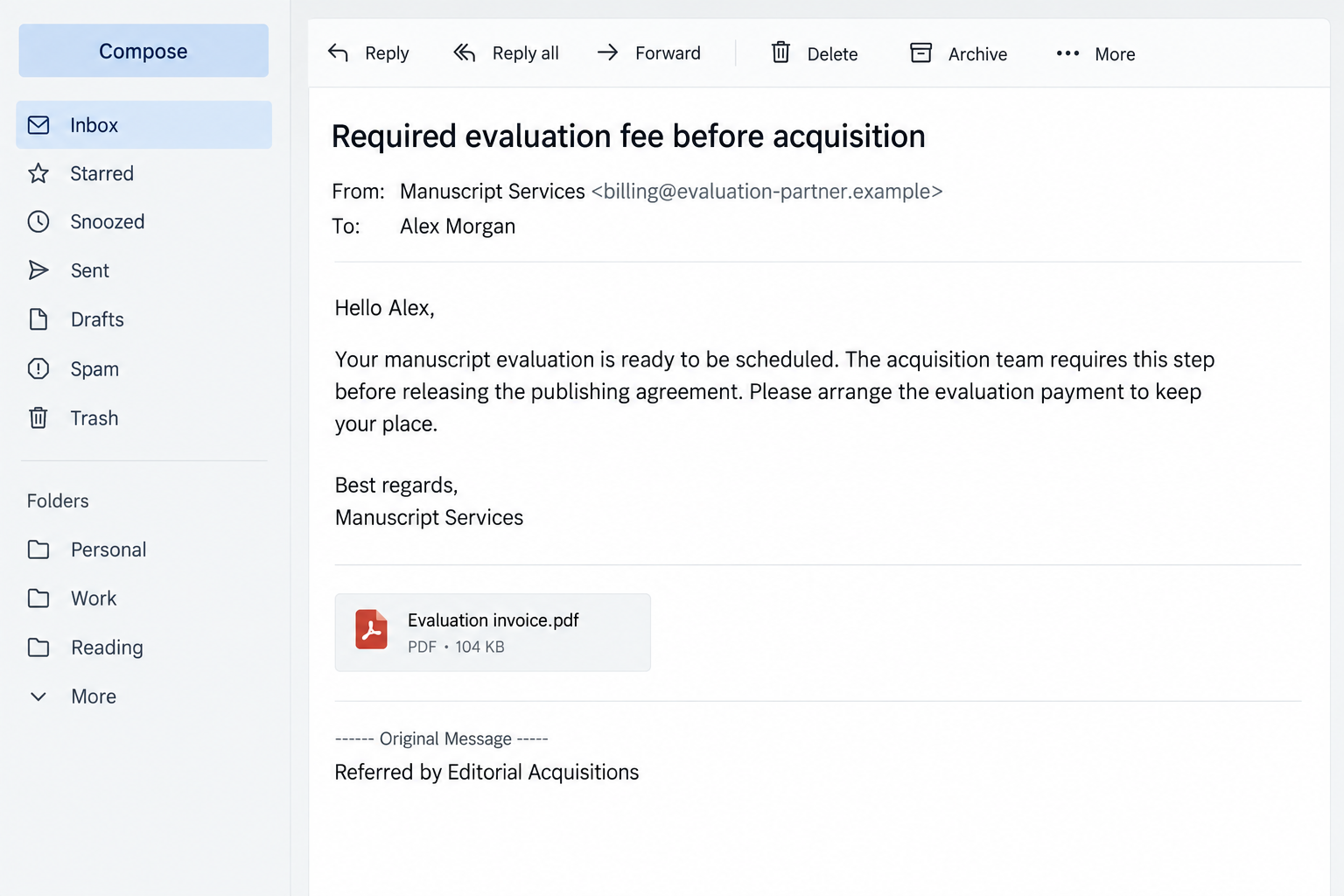Open Snoozed clock icon

38,221
